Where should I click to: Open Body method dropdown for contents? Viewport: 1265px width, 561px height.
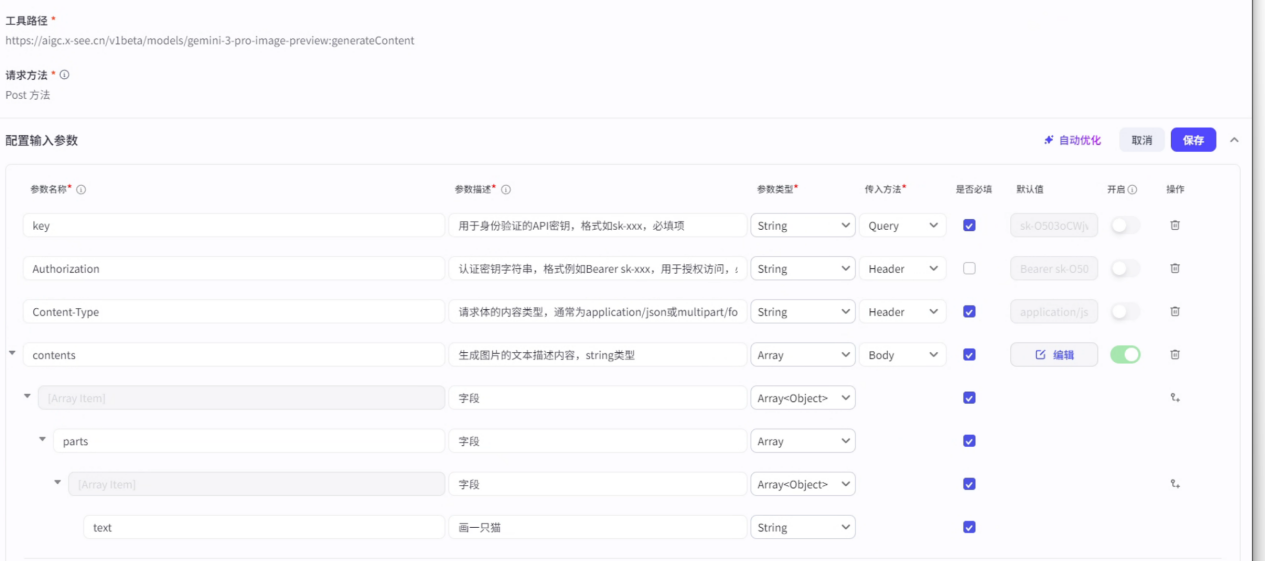903,354
